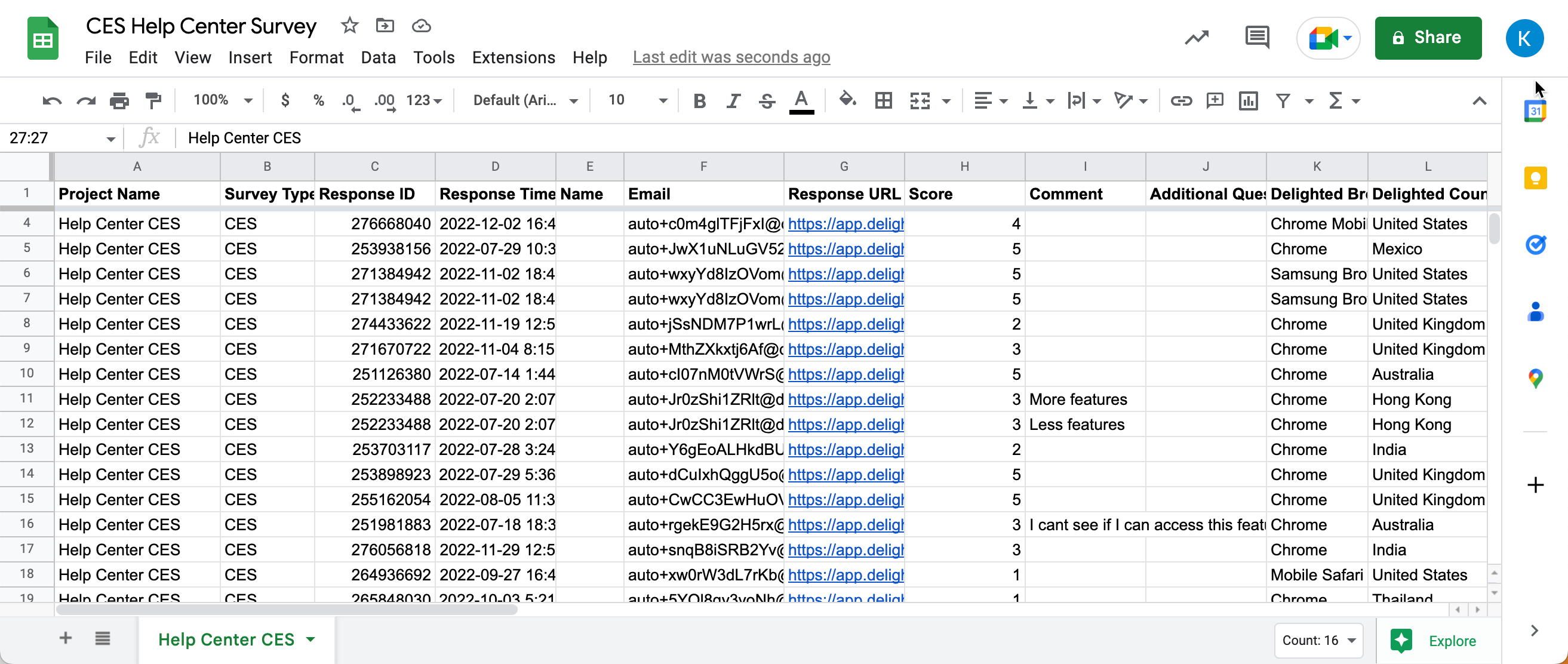Open Google Keep in the side panel
The width and height of the screenshot is (1568, 664).
pyautogui.click(x=1536, y=178)
